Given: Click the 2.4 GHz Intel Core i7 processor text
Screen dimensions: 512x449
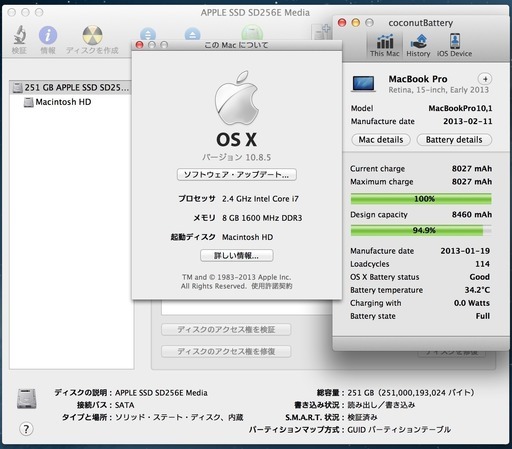Looking at the screenshot, I should point(260,199).
